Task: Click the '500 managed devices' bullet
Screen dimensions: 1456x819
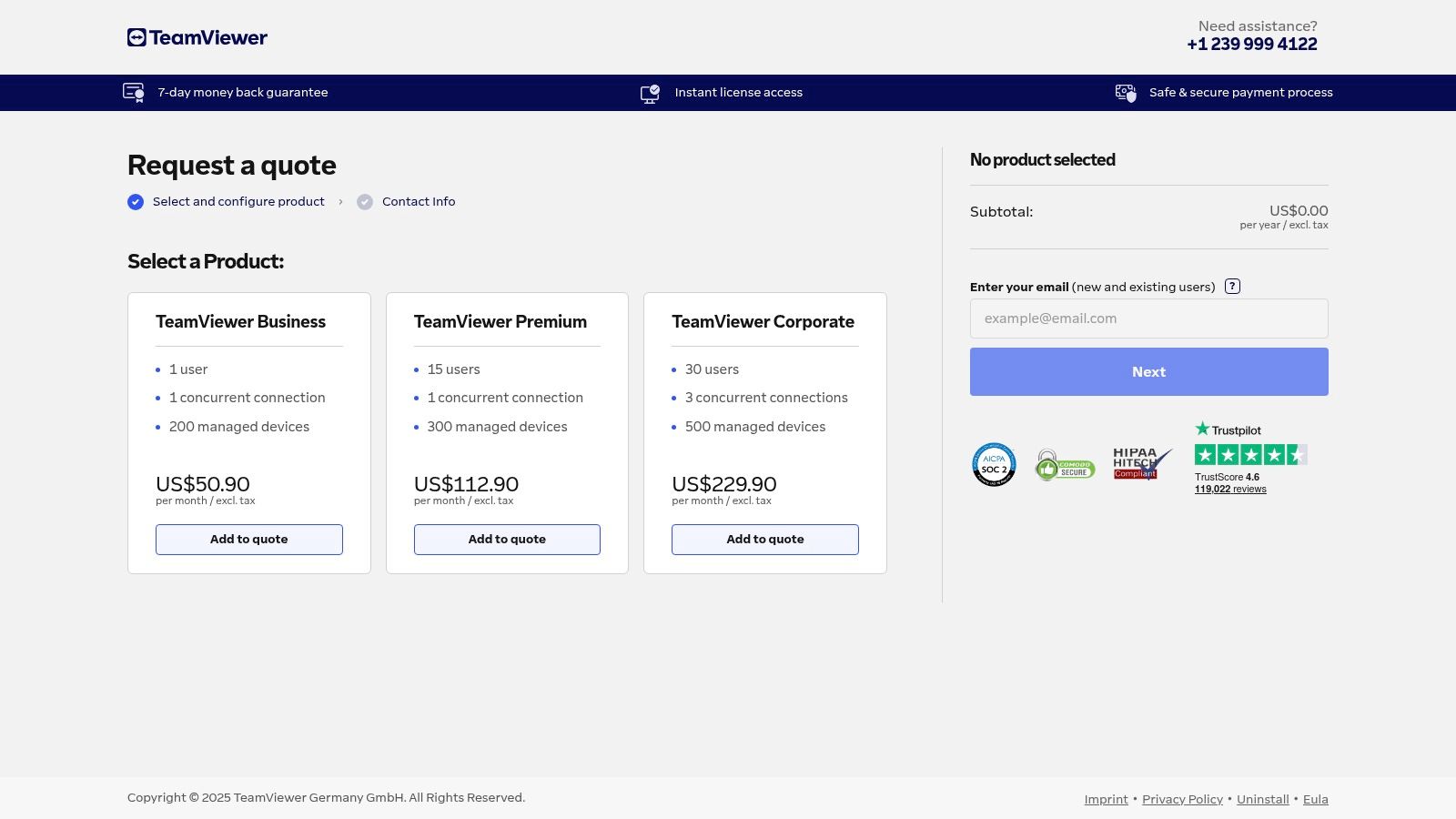Action: pyautogui.click(x=755, y=427)
